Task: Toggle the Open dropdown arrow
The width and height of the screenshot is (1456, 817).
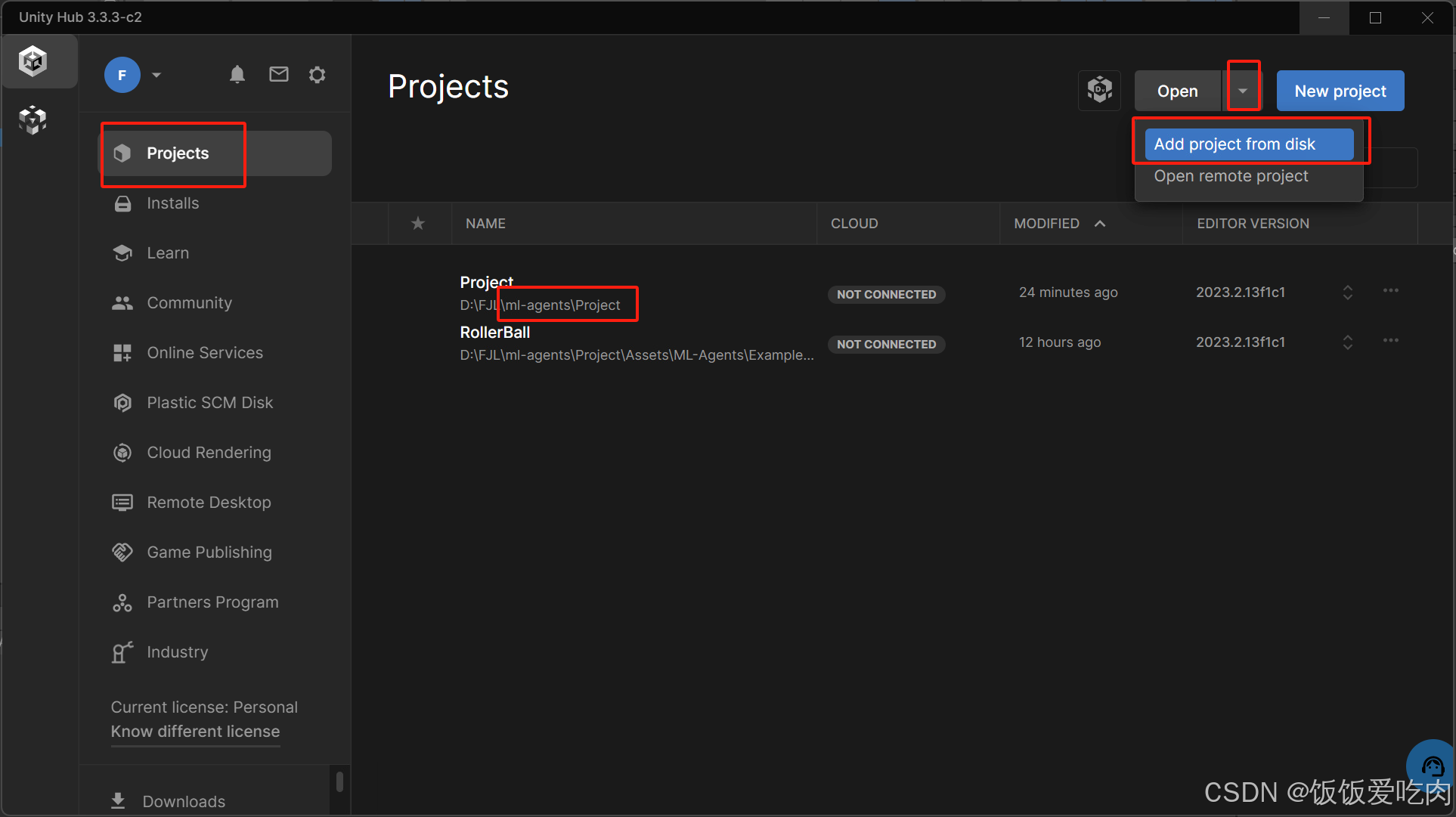Action: (1242, 91)
